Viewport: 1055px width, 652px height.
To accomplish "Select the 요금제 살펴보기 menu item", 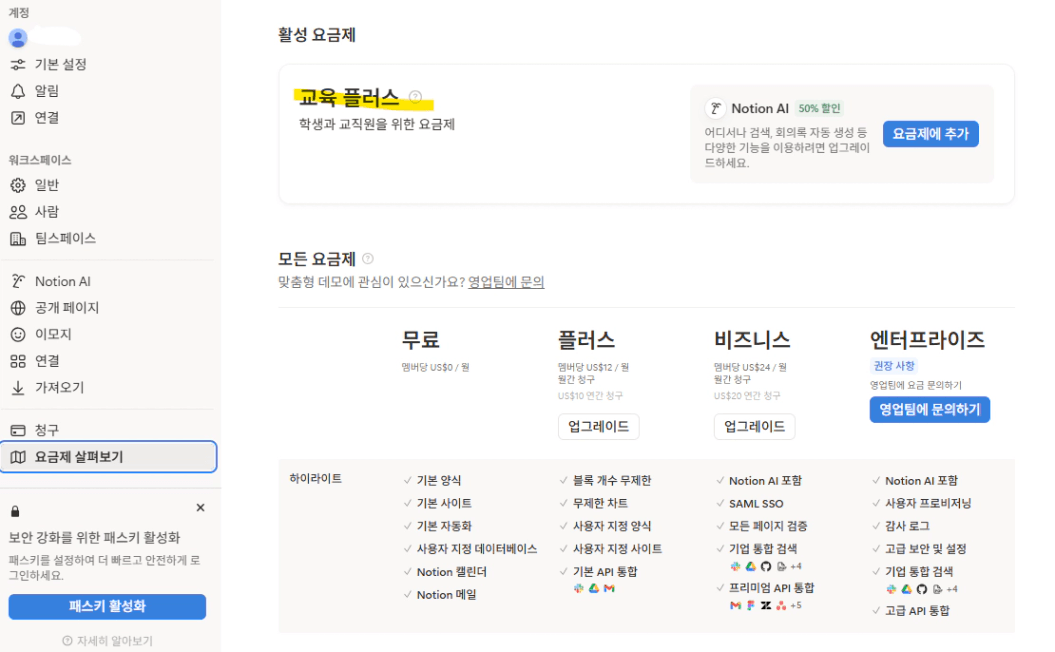I will [x=108, y=457].
